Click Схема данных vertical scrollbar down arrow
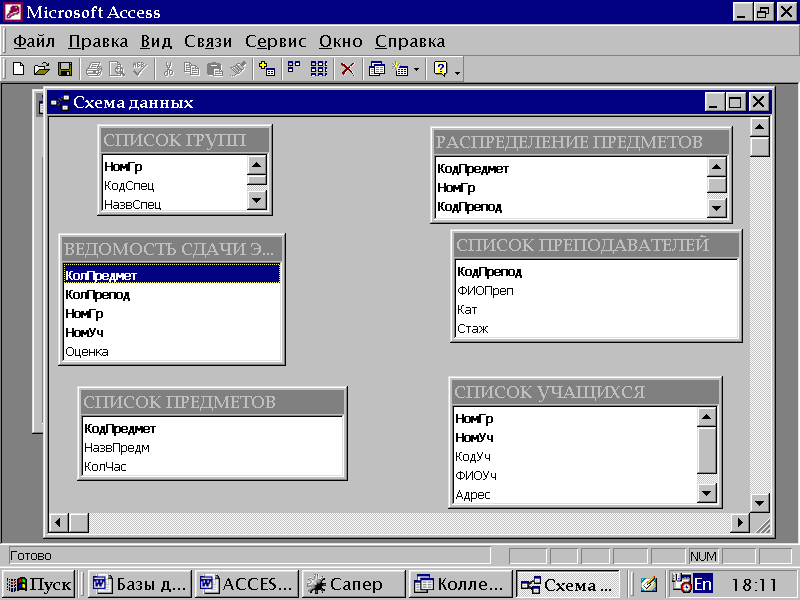Screen dimensions: 800x600 (759, 504)
